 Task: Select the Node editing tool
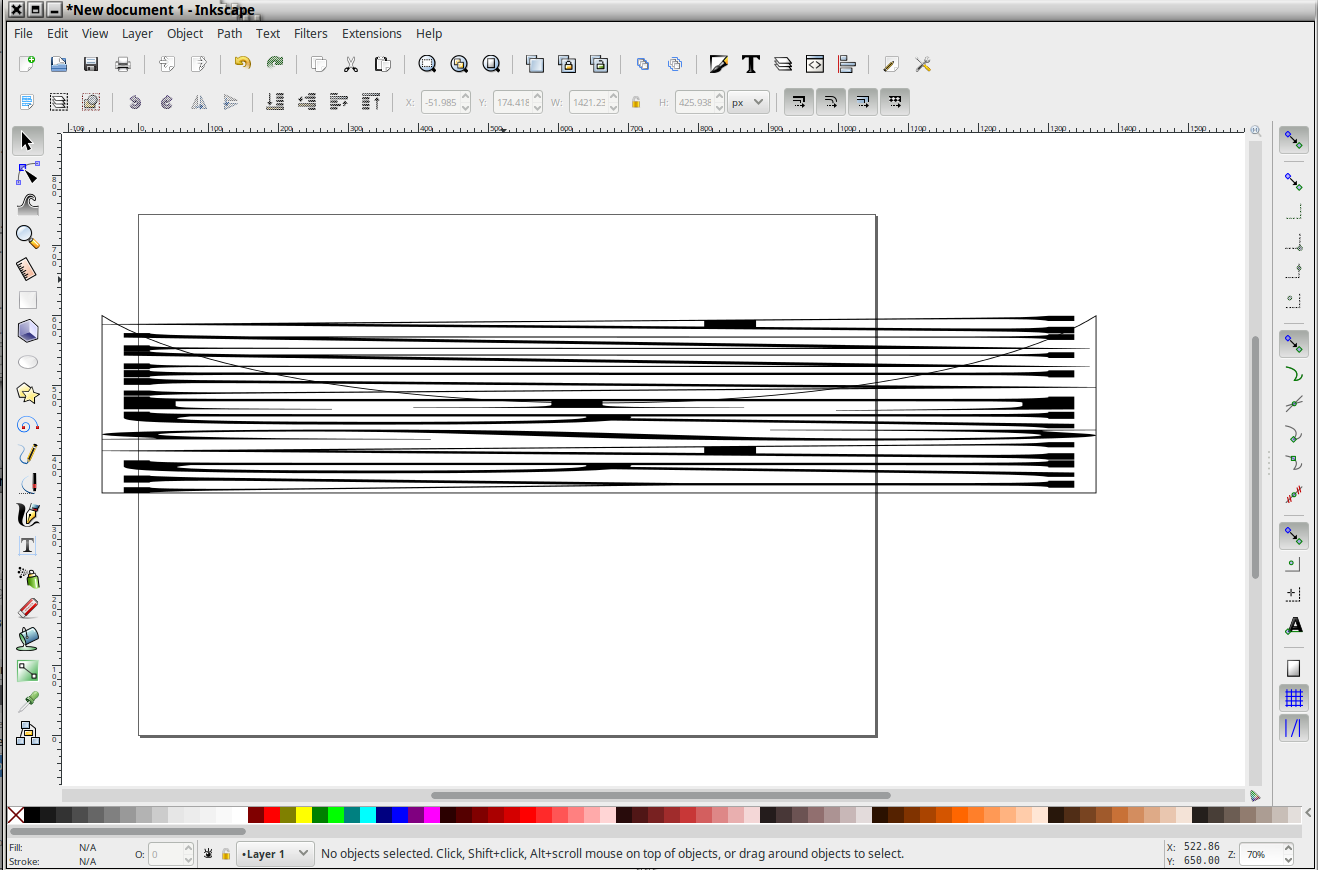pyautogui.click(x=28, y=172)
